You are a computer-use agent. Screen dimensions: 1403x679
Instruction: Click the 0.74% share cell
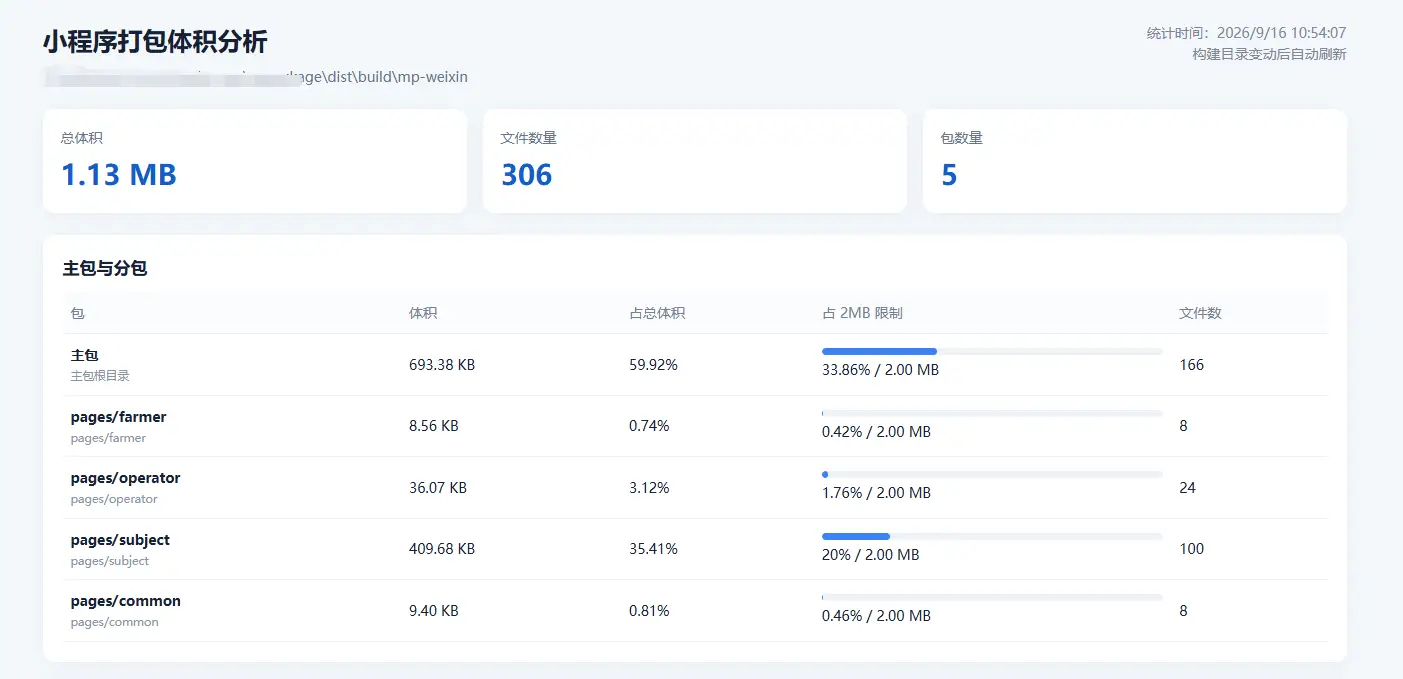coord(649,426)
